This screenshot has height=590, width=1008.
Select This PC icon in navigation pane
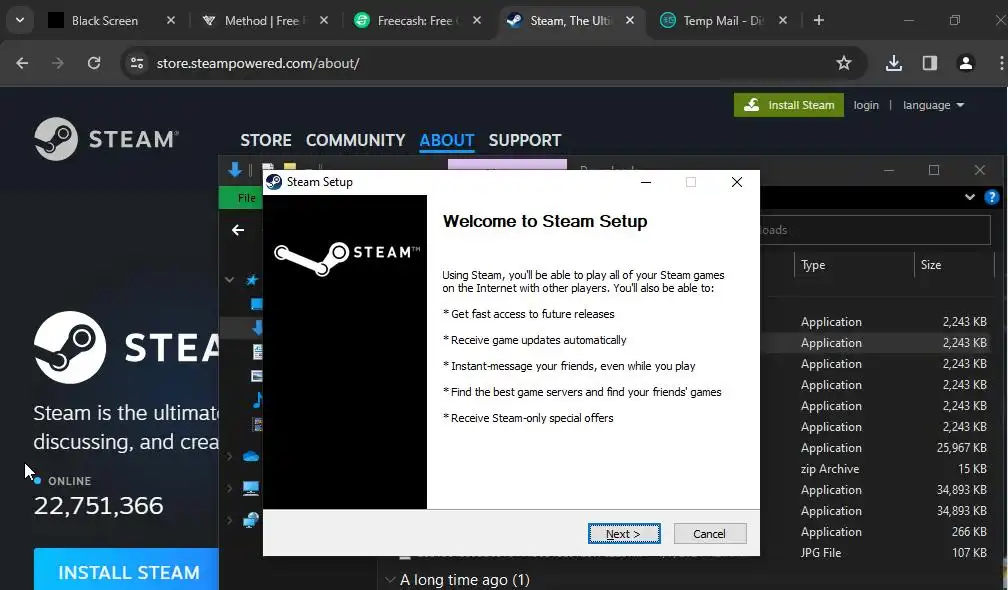[x=251, y=488]
